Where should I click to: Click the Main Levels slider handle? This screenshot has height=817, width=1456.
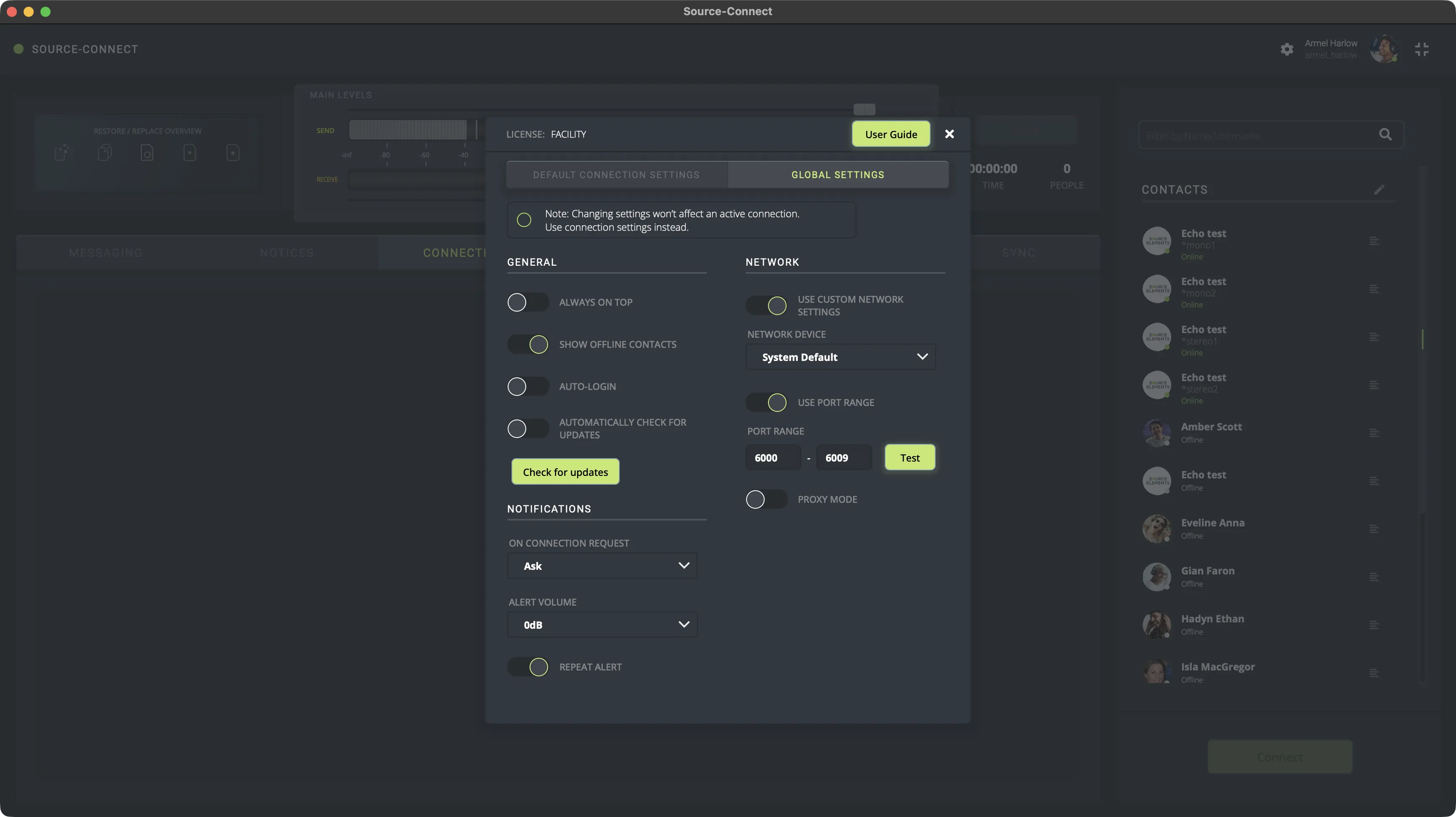coord(864,109)
